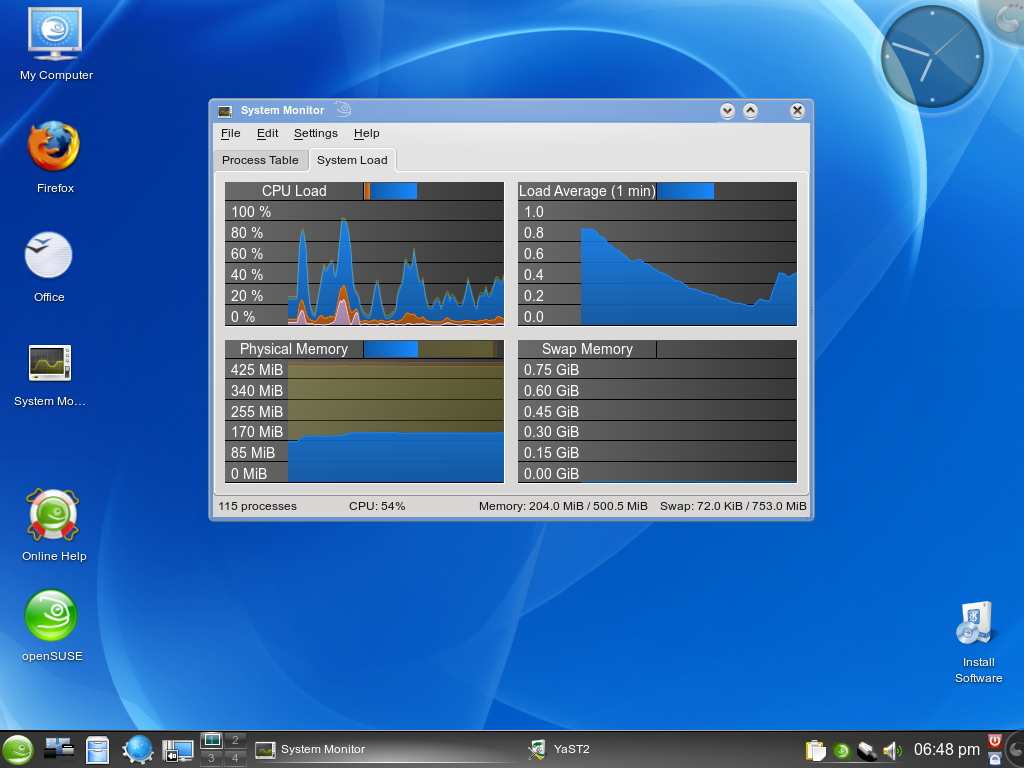Click the 'Memory: 204.0 MiB / 500.5 MiB' status
Viewport: 1024px width, 768px height.
563,506
